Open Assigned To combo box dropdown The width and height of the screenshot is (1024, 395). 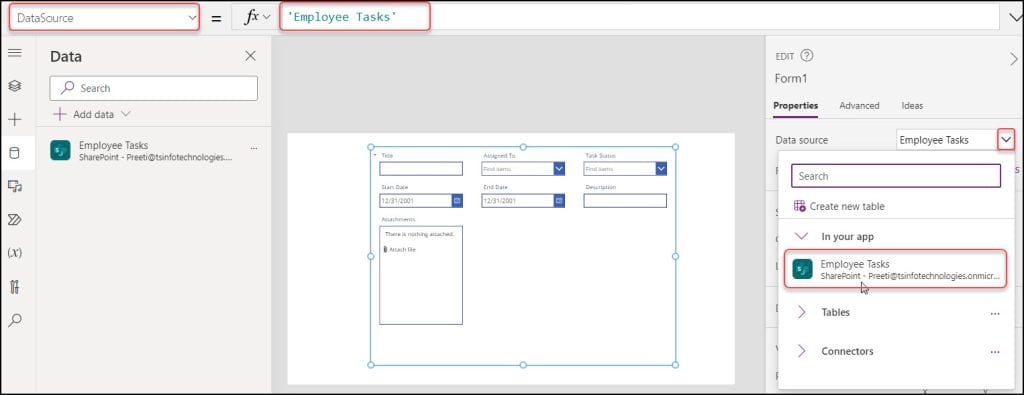(x=559, y=169)
